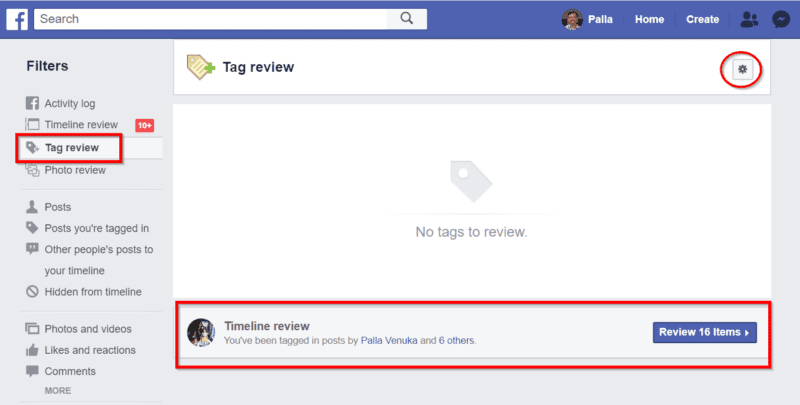This screenshot has width=800, height=405.
Task: Click the Likes and reactions thumb icon
Action: pyautogui.click(x=32, y=350)
